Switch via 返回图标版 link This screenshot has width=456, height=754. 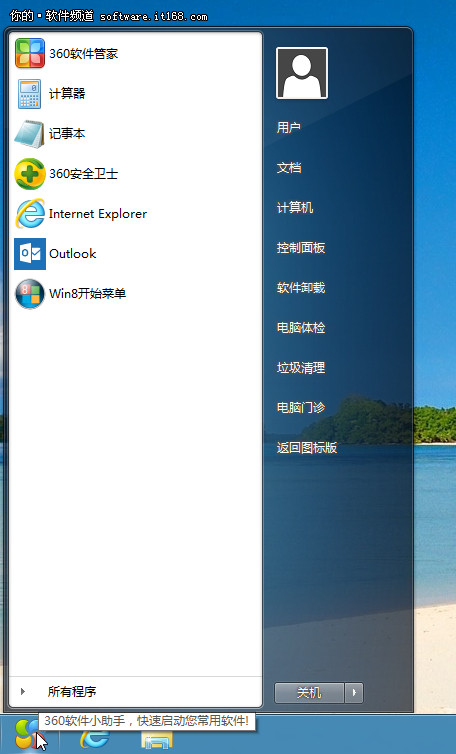307,447
